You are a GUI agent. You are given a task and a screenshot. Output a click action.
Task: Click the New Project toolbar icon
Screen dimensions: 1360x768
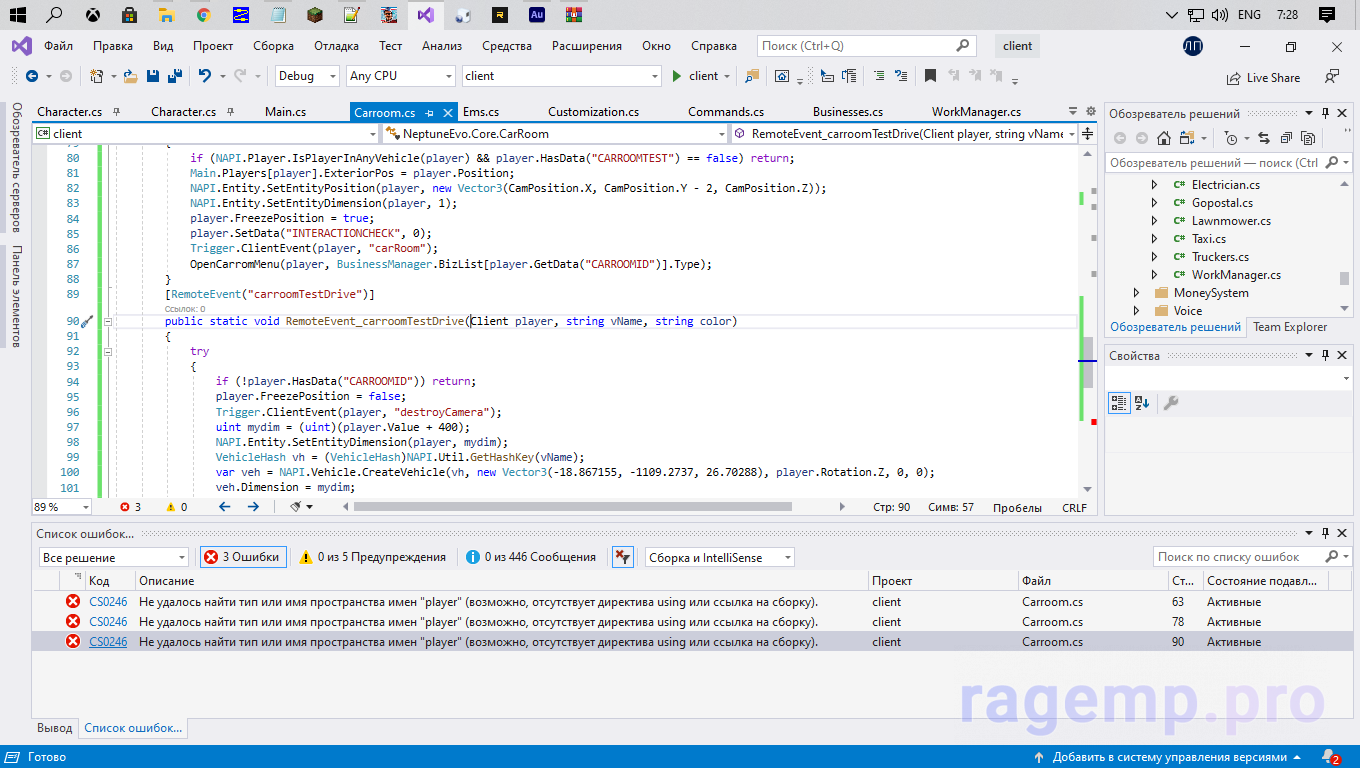(x=97, y=76)
